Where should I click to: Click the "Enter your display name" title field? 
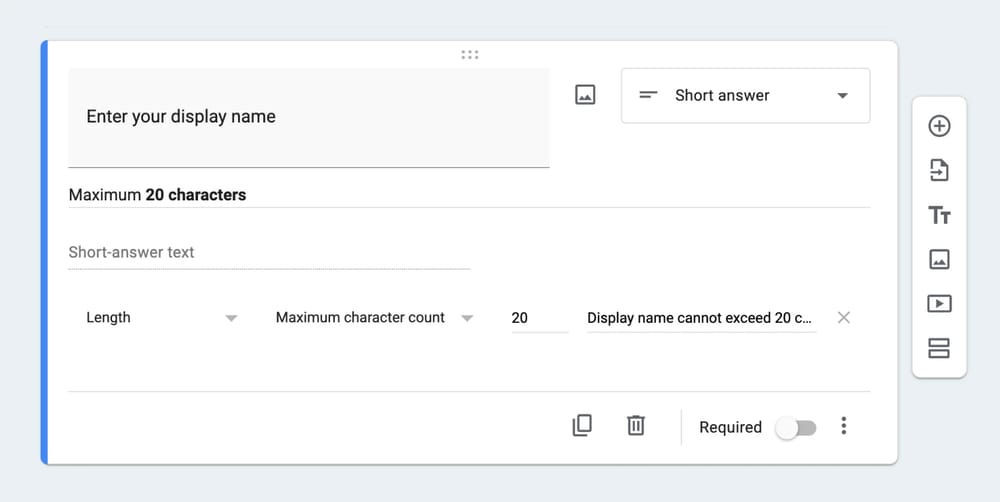click(x=308, y=117)
